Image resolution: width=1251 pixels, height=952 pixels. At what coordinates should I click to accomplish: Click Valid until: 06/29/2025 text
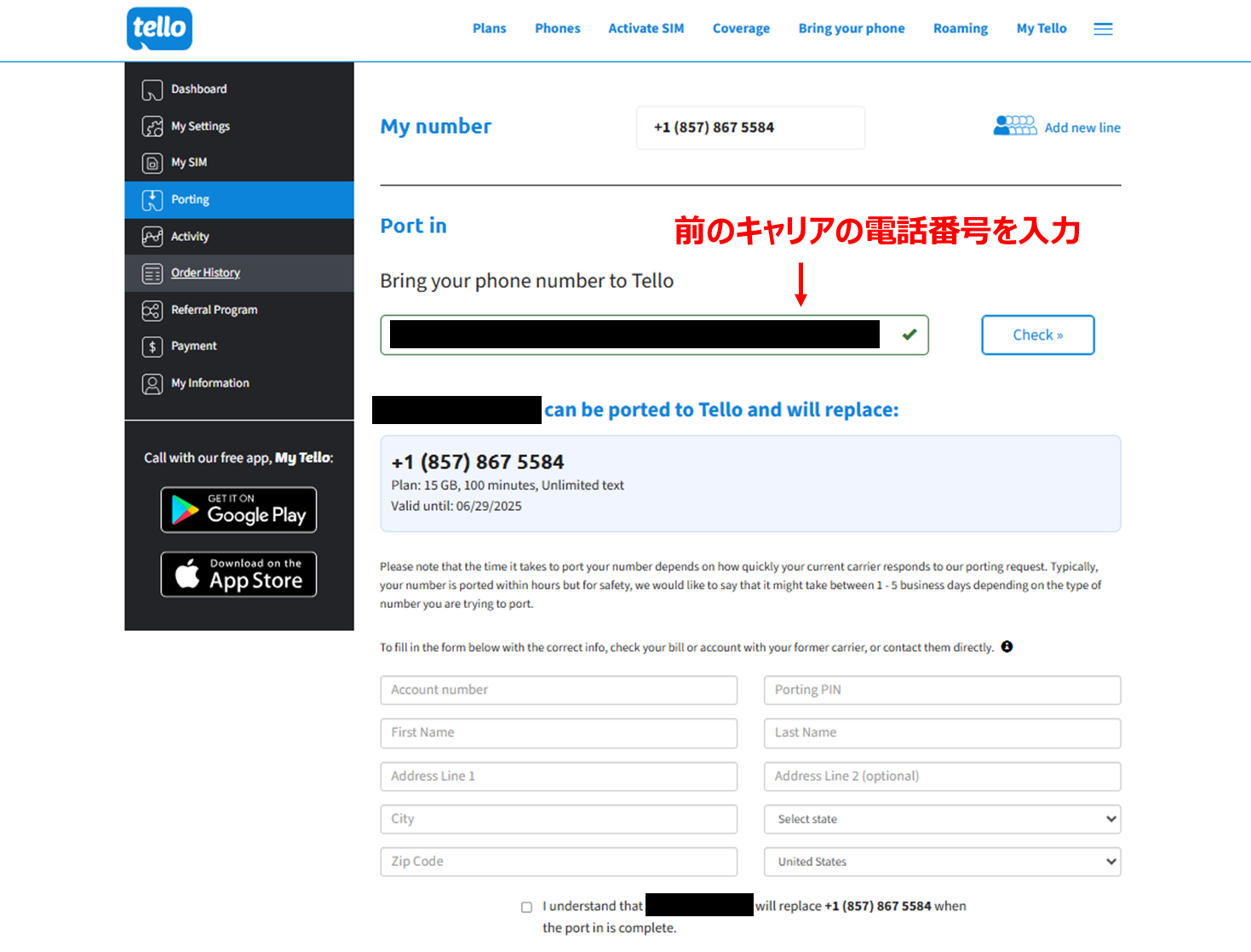pyautogui.click(x=456, y=506)
